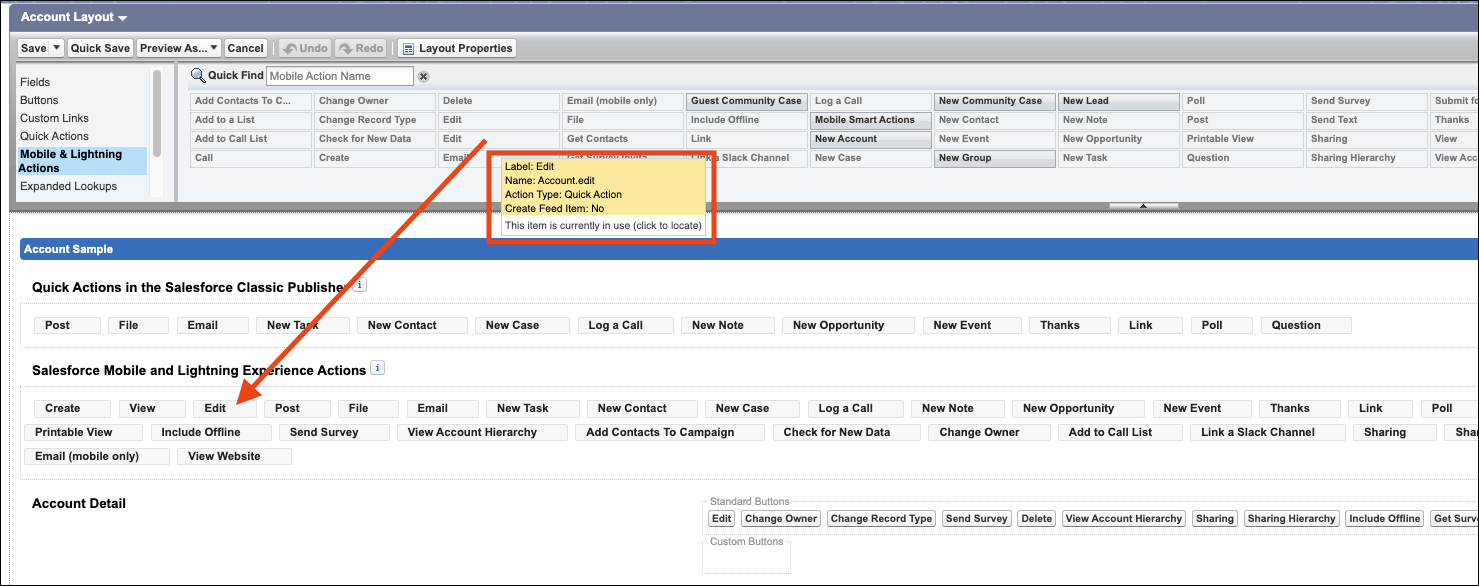Click the Account Detail section title
1479x586 pixels.
click(79, 503)
